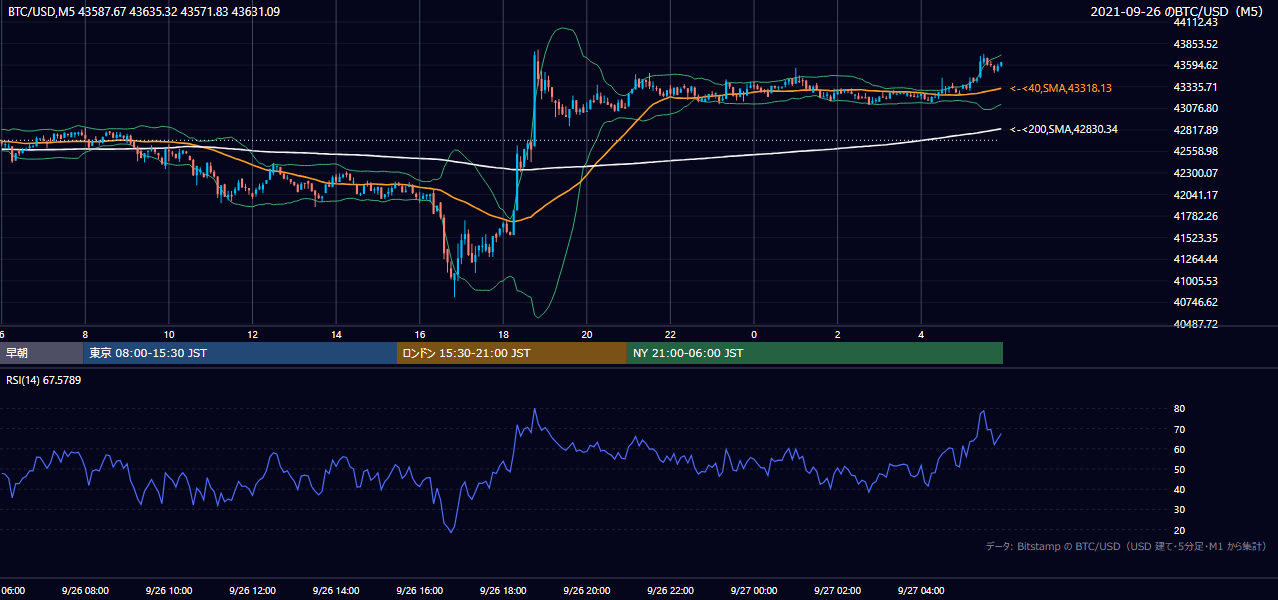Click the 9/26 14:00 time label

pyautogui.click(x=336, y=591)
